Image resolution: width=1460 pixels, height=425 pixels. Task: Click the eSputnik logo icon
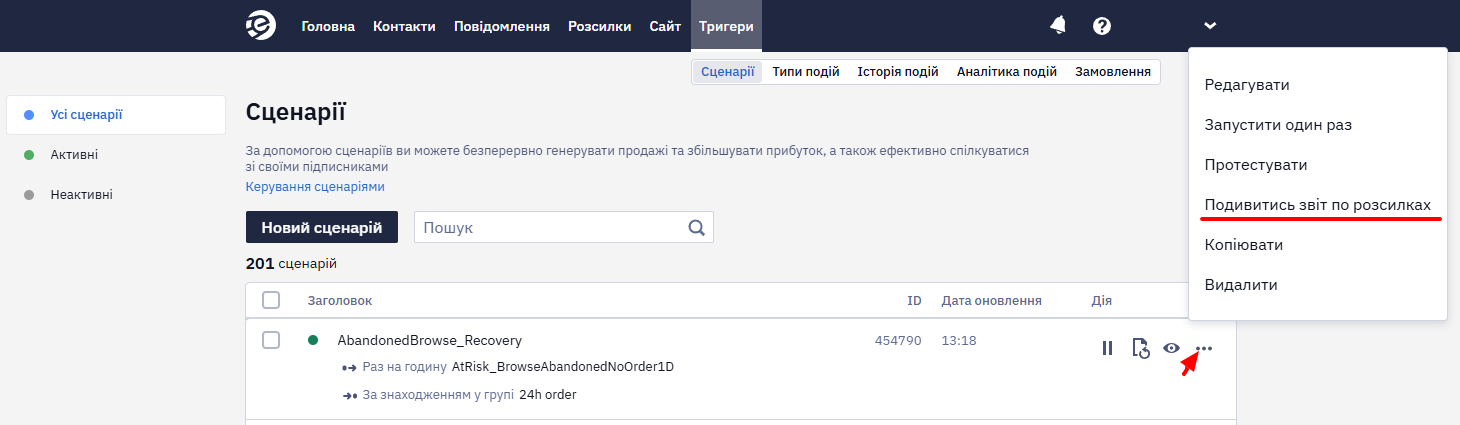(x=261, y=26)
